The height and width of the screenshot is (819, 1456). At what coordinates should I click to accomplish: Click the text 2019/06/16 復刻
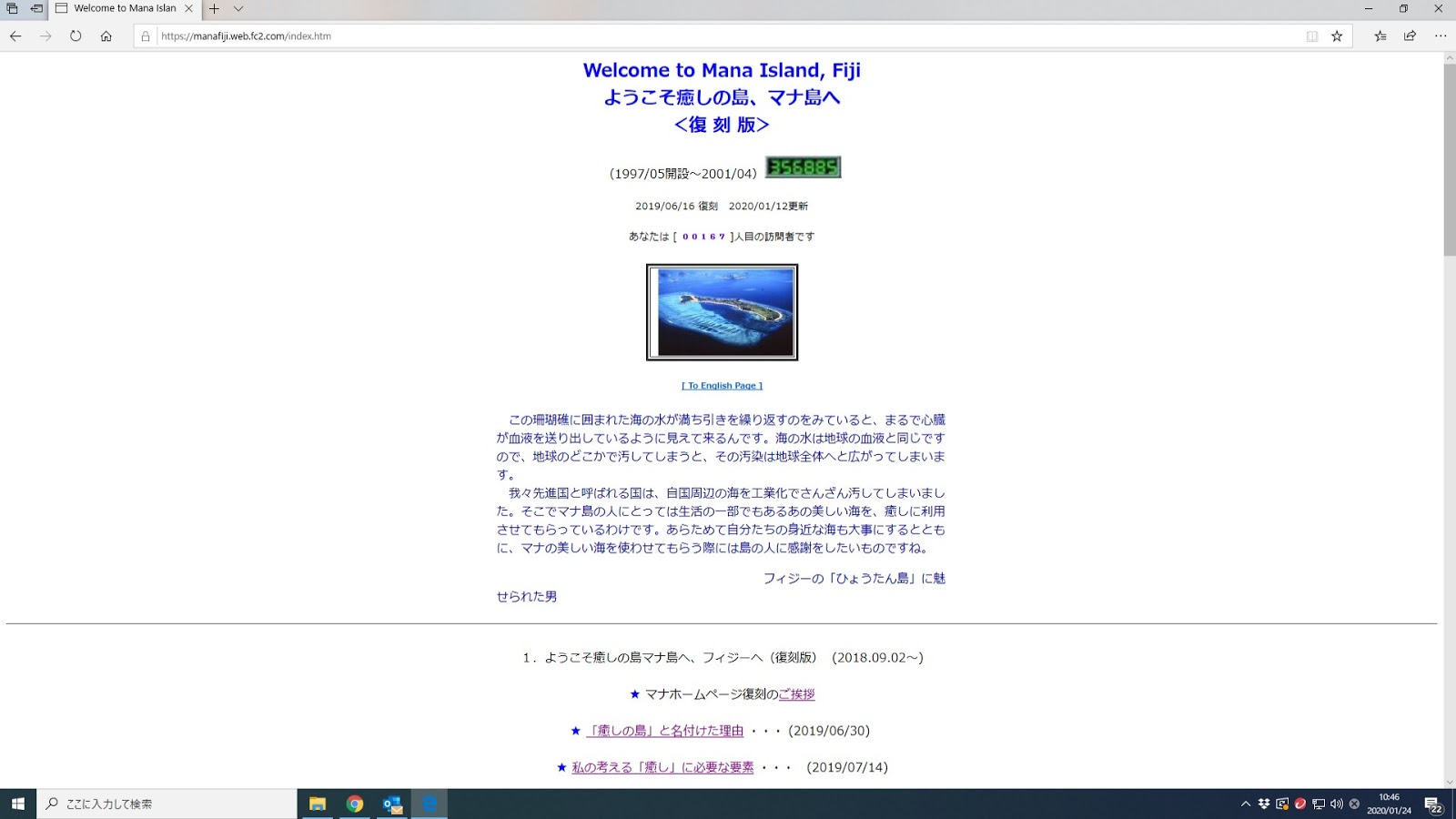(676, 207)
